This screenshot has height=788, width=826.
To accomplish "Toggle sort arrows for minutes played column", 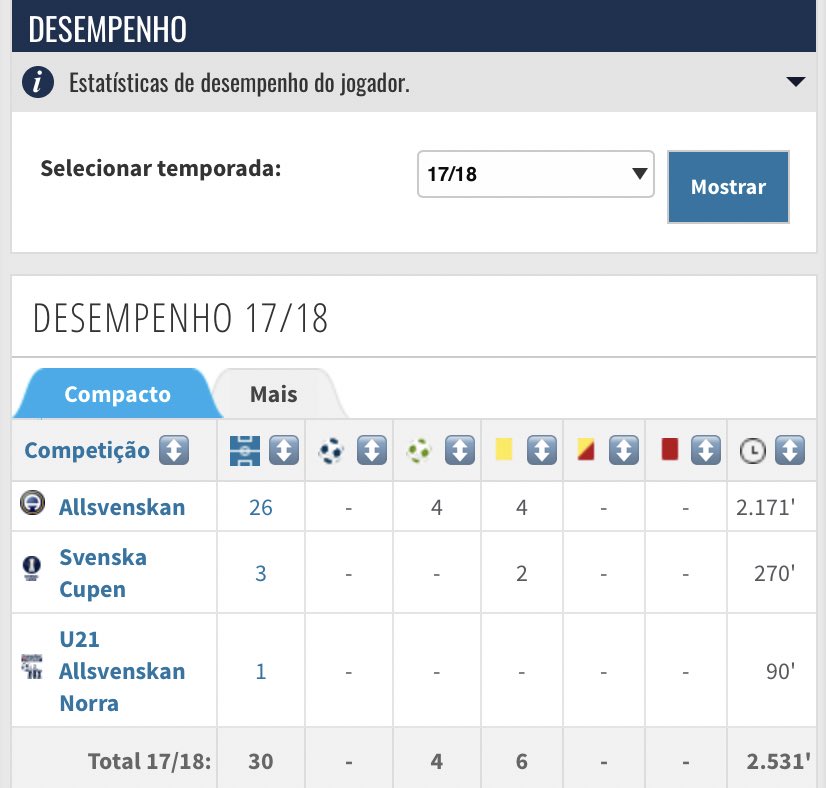I will tap(790, 451).
